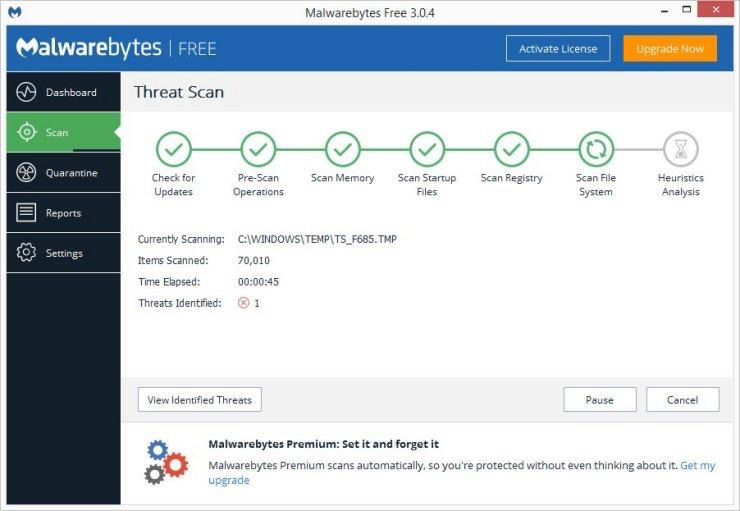This screenshot has width=740, height=511.
Task: Click the red threat X icon
Action: pyautogui.click(x=243, y=303)
